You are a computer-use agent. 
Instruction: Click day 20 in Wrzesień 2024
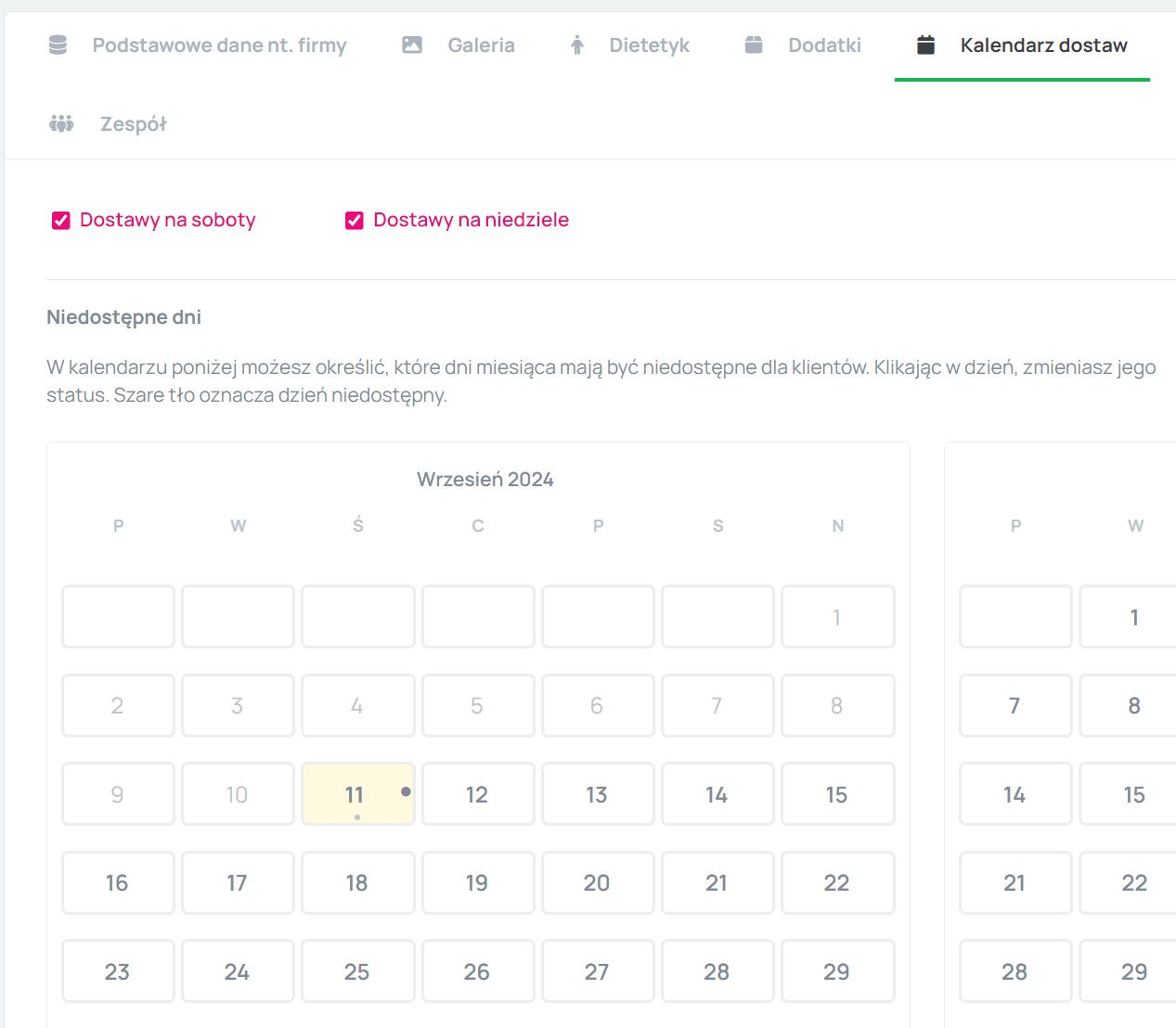pos(597,882)
